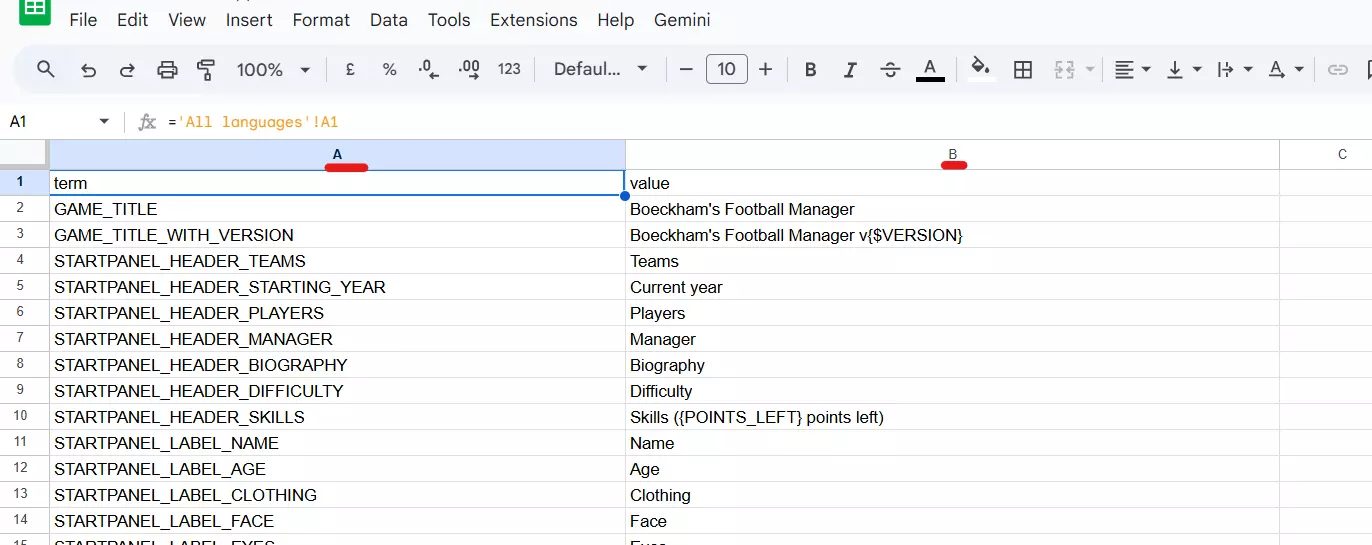This screenshot has width=1372, height=545.
Task: Select the Face value cell
Action: 952,521
